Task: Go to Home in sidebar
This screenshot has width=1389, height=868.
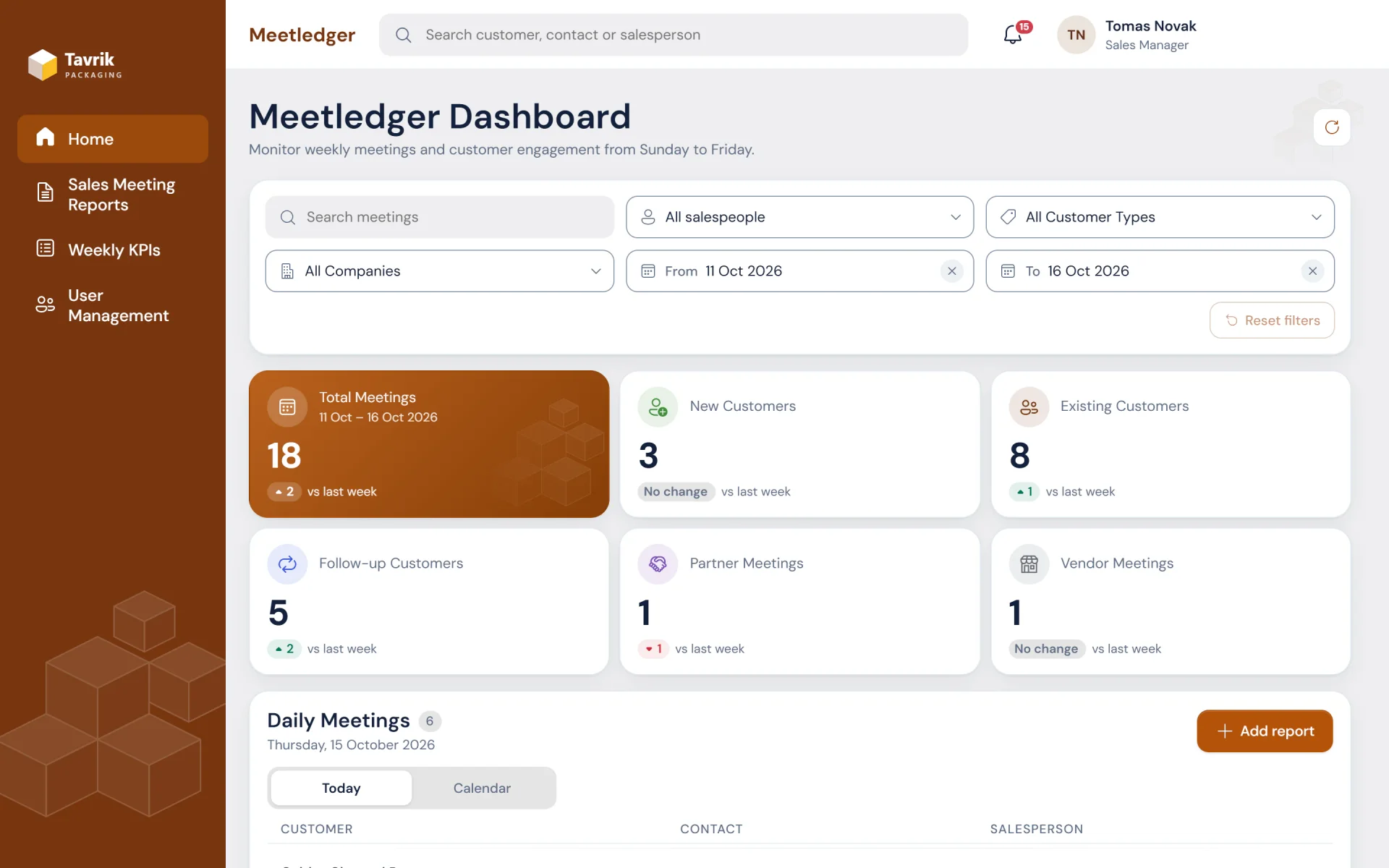Action: 113,138
